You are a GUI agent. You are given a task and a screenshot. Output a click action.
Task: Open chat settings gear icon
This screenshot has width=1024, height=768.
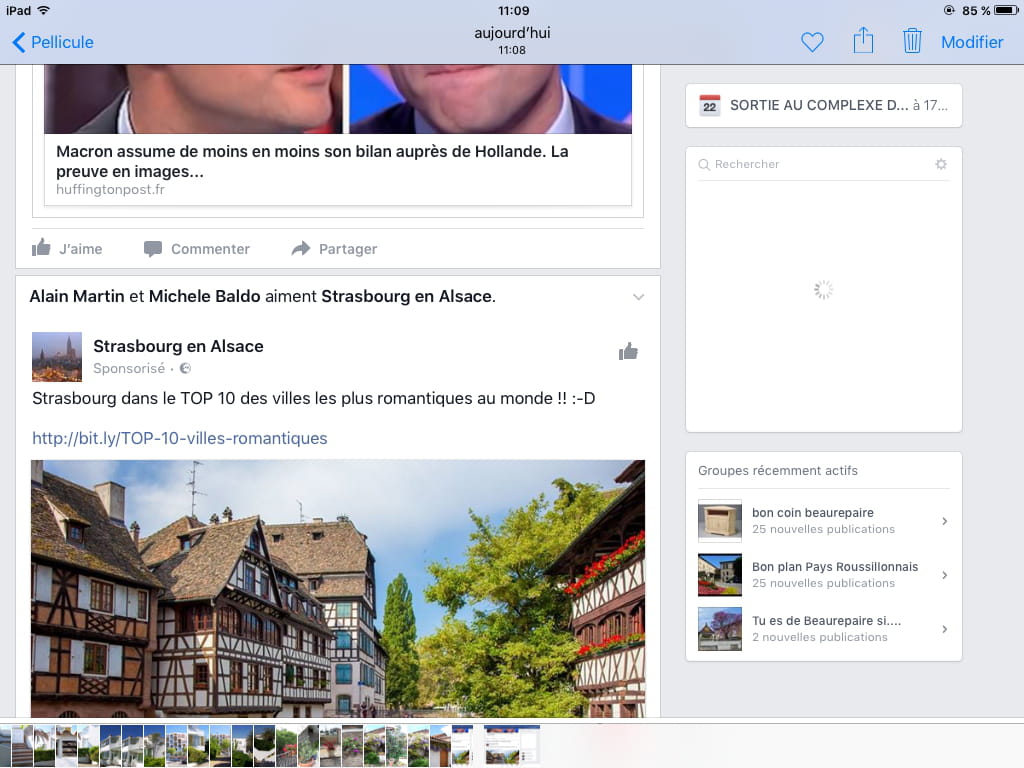pos(941,164)
